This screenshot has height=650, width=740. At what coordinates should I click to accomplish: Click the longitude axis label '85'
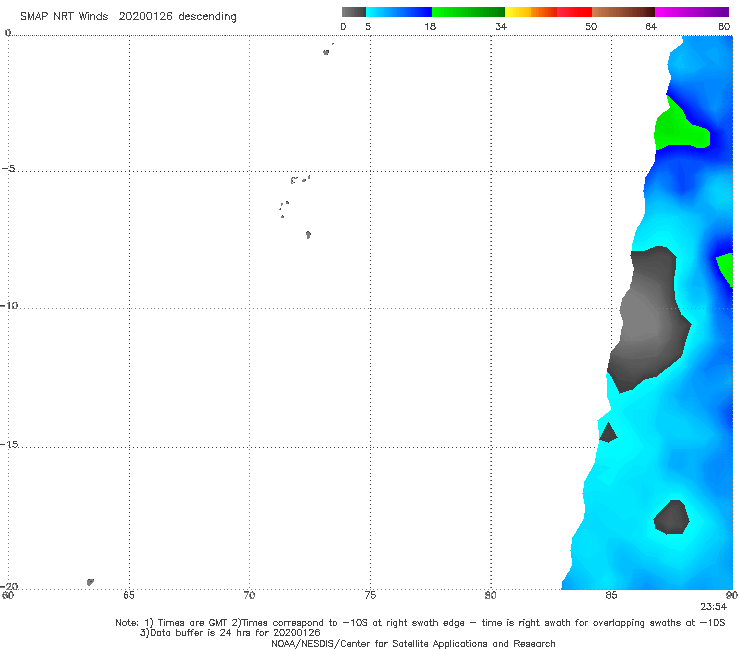(611, 595)
